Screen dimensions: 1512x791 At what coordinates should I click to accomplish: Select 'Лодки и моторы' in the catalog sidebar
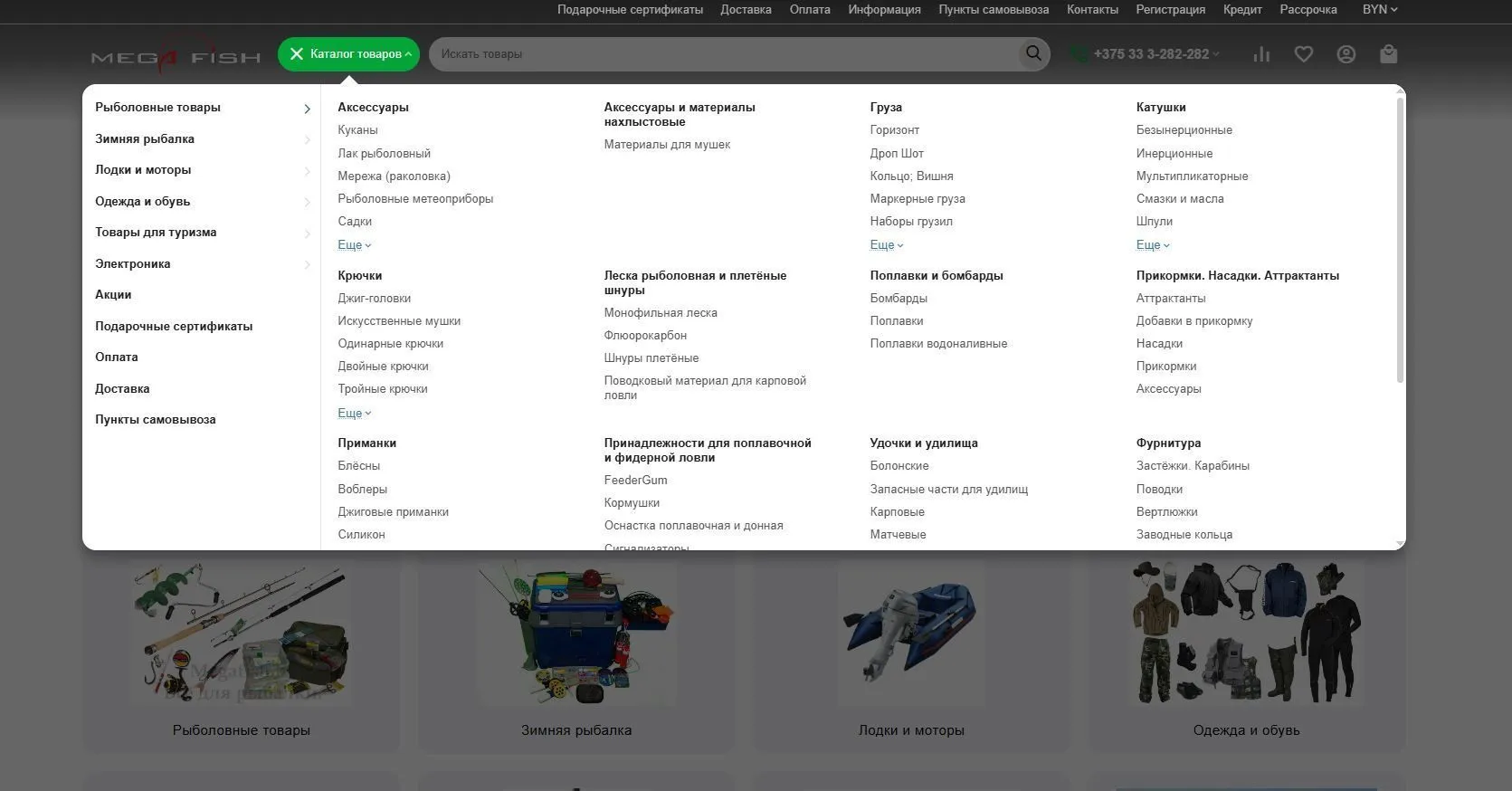(143, 170)
